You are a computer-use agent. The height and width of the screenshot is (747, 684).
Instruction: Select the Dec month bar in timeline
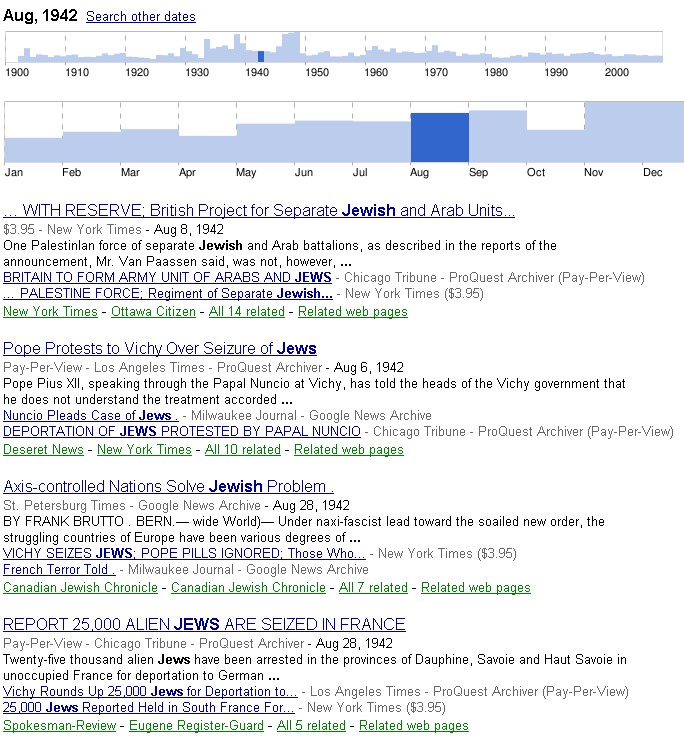[x=663, y=132]
